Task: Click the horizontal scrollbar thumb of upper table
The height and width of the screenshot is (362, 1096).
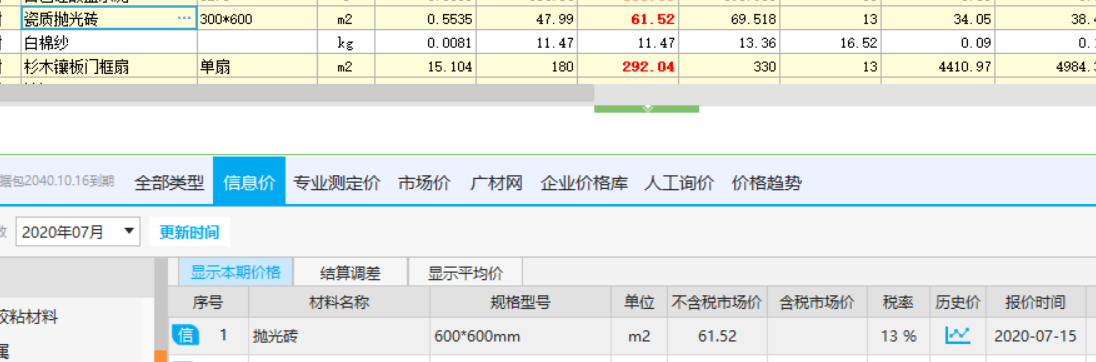Action: click(x=296, y=94)
